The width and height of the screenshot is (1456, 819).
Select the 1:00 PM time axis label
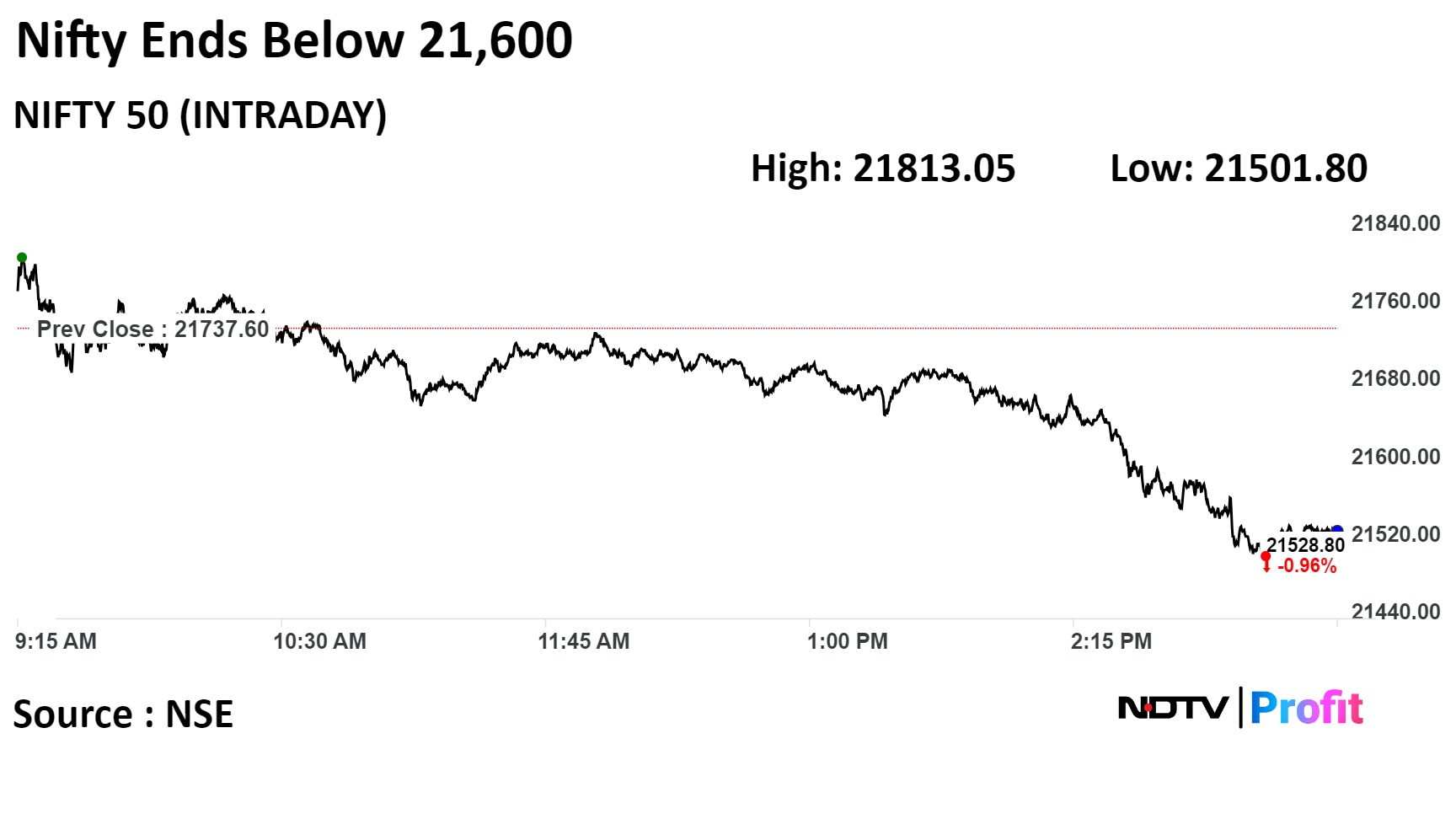pos(848,641)
